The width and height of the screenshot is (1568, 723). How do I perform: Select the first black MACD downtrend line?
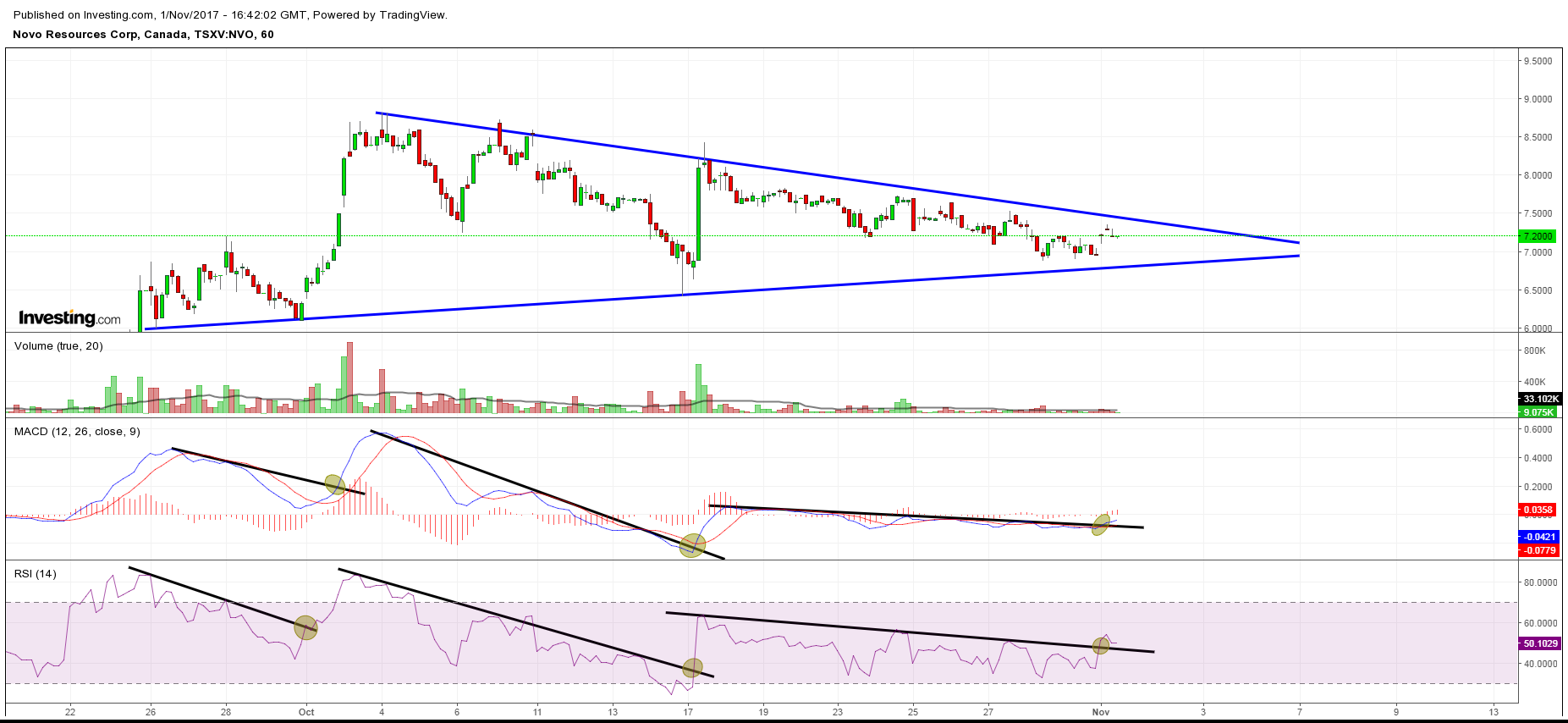point(267,471)
